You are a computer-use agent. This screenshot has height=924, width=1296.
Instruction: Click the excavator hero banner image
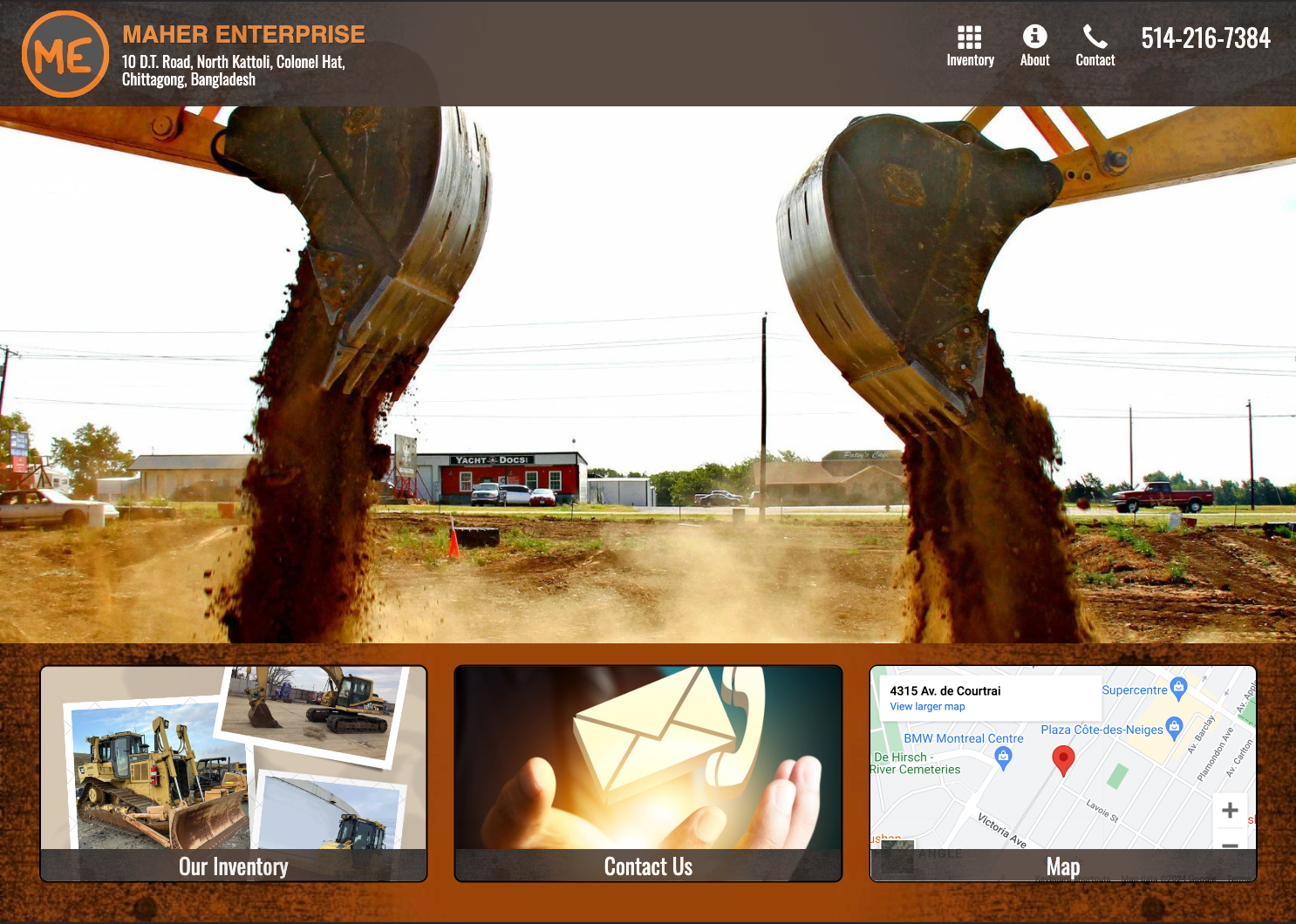coord(648,375)
